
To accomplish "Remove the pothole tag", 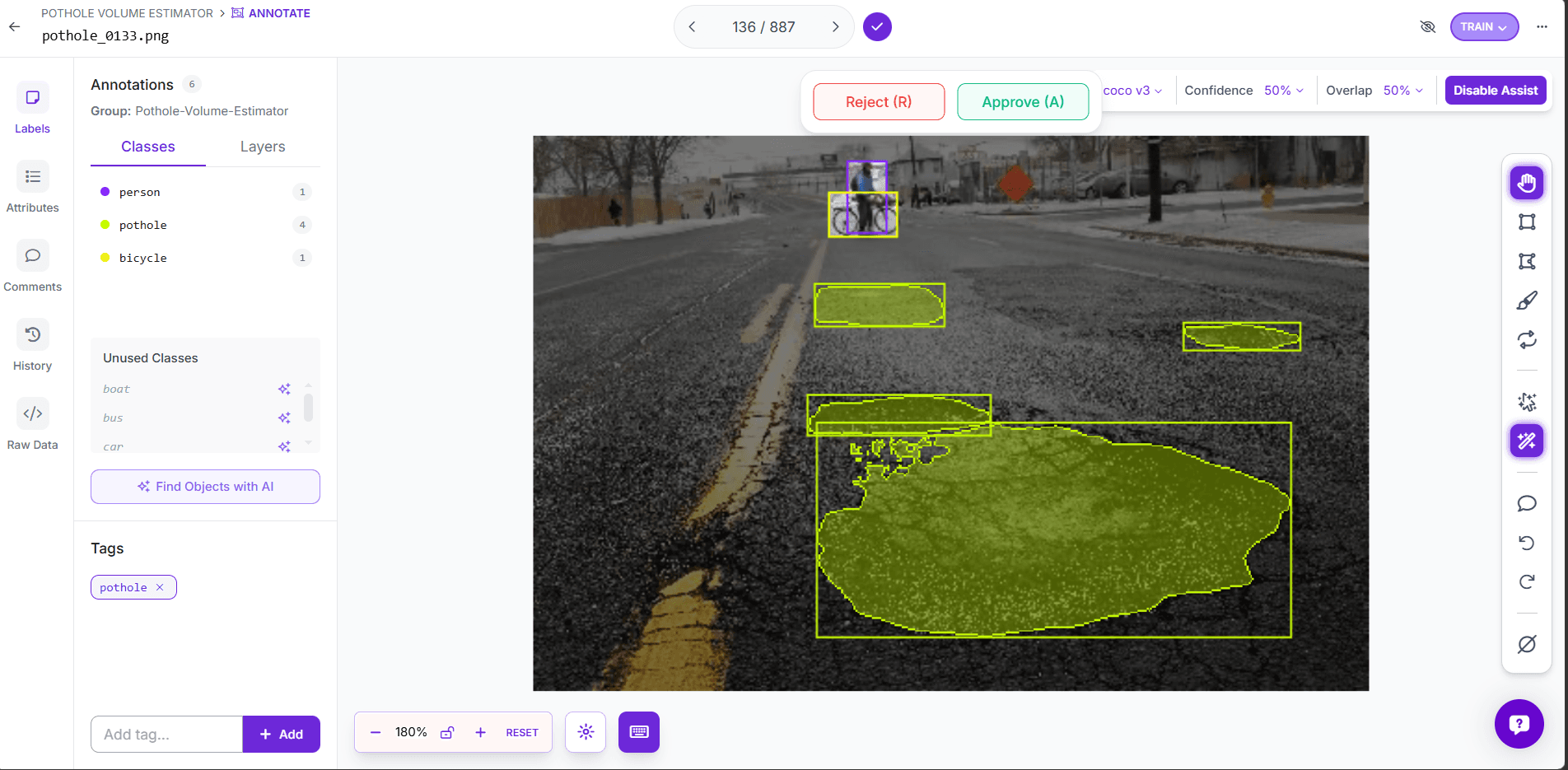I will [x=160, y=587].
